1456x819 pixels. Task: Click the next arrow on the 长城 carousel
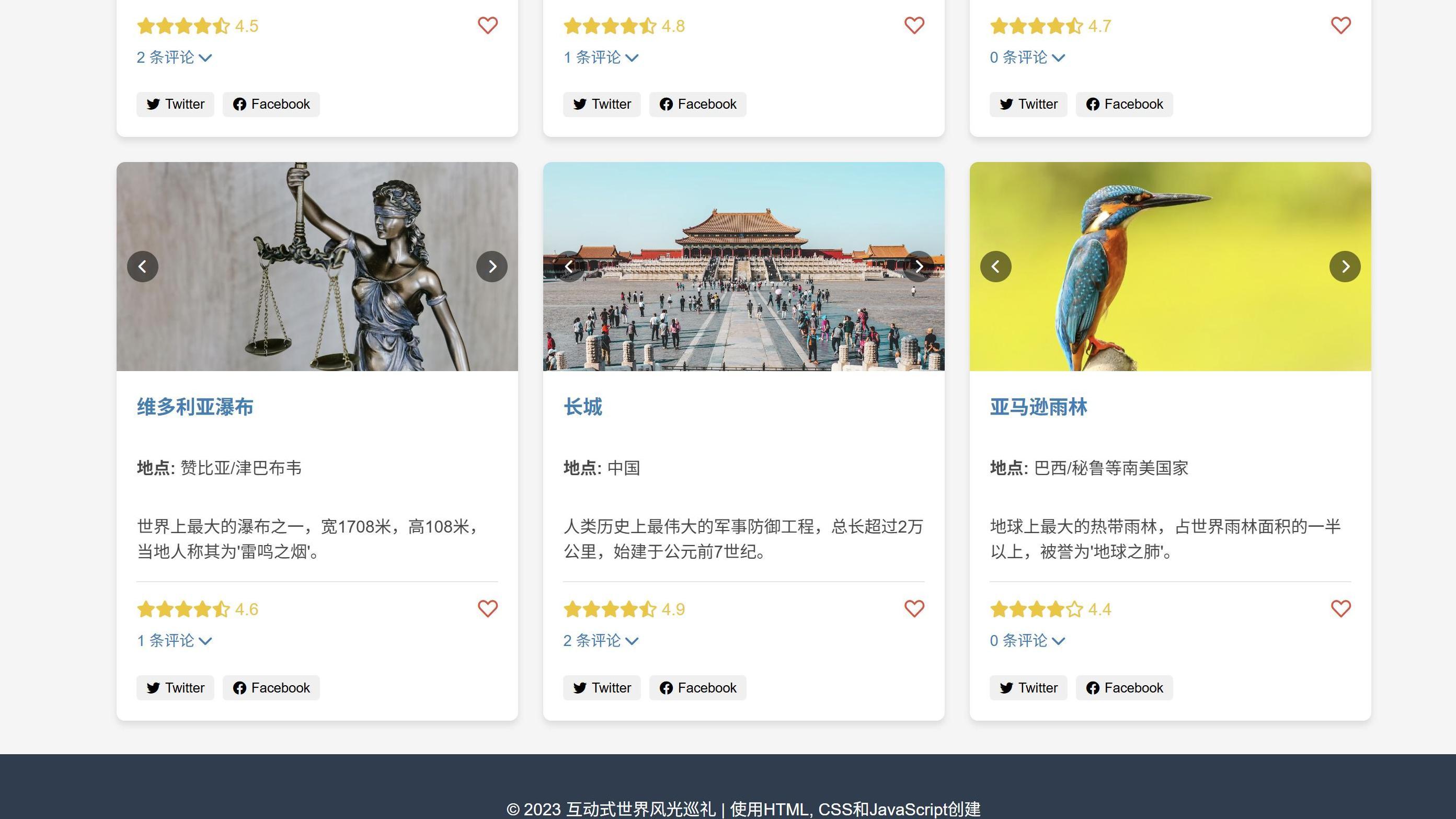coord(919,266)
